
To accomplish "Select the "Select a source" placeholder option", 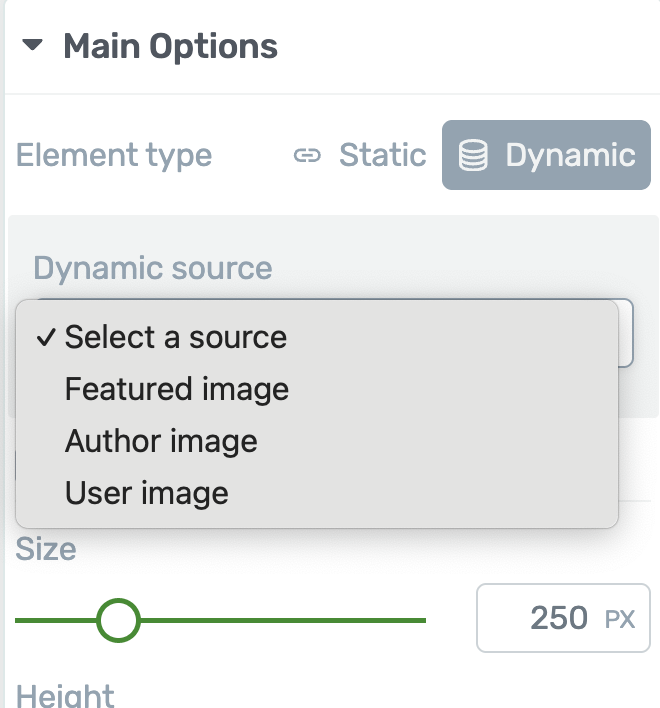I will pos(176,338).
